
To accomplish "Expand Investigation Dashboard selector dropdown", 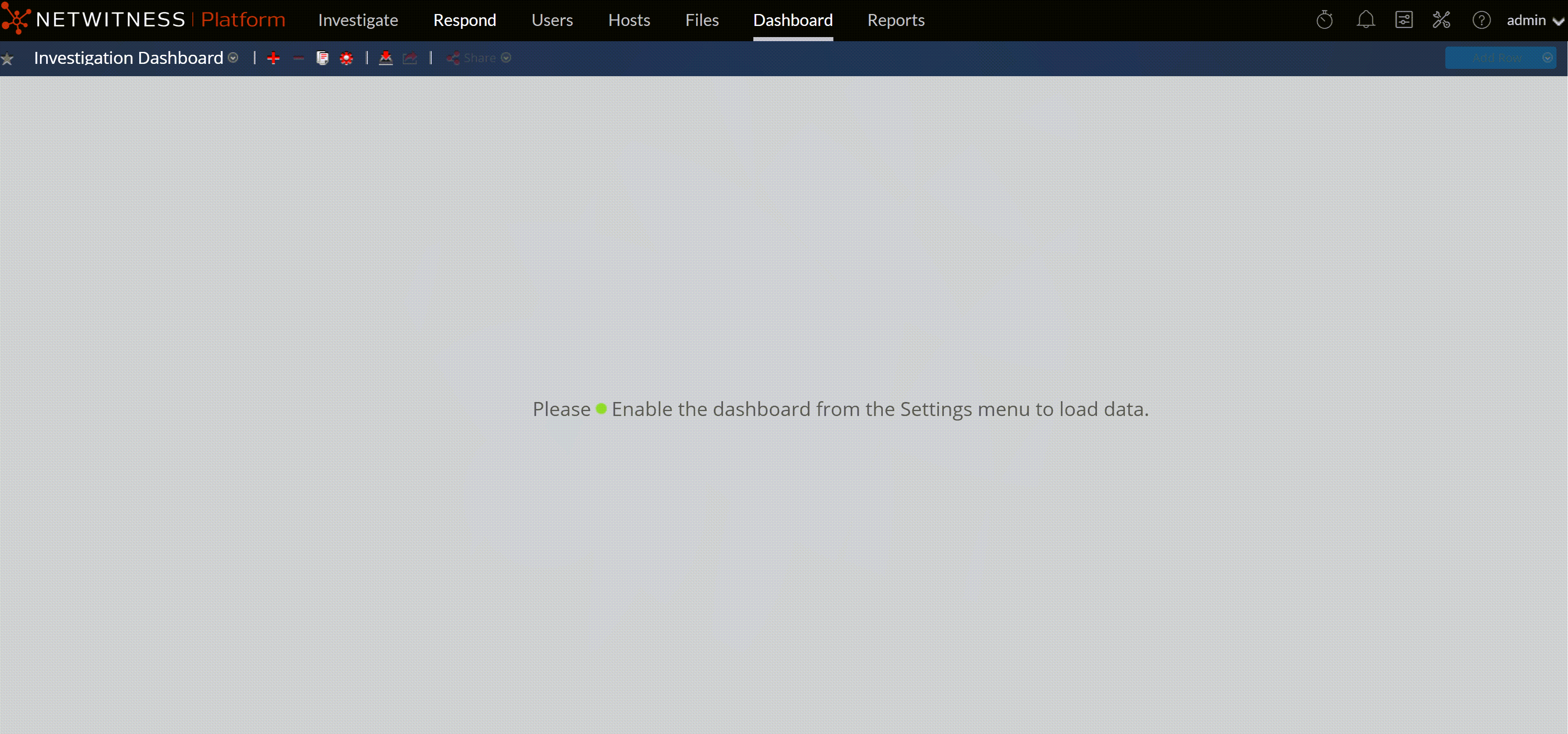I will point(233,58).
